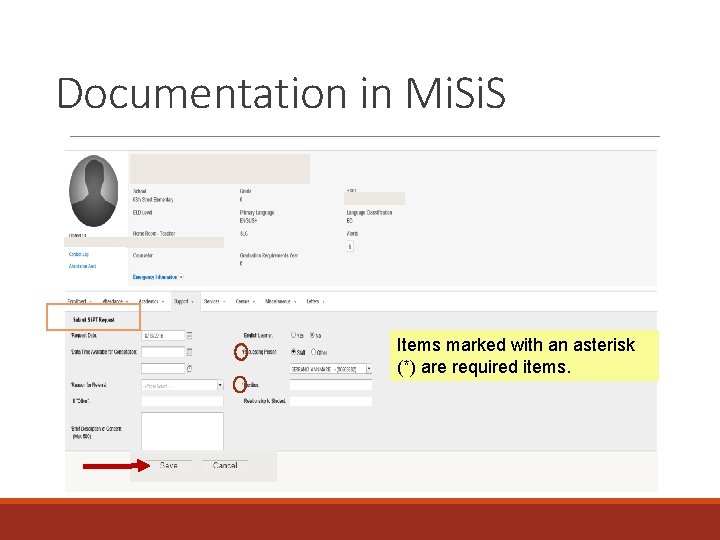Image resolution: width=720 pixels, height=540 pixels.
Task: Open the Attendance menu
Action: 115,302
